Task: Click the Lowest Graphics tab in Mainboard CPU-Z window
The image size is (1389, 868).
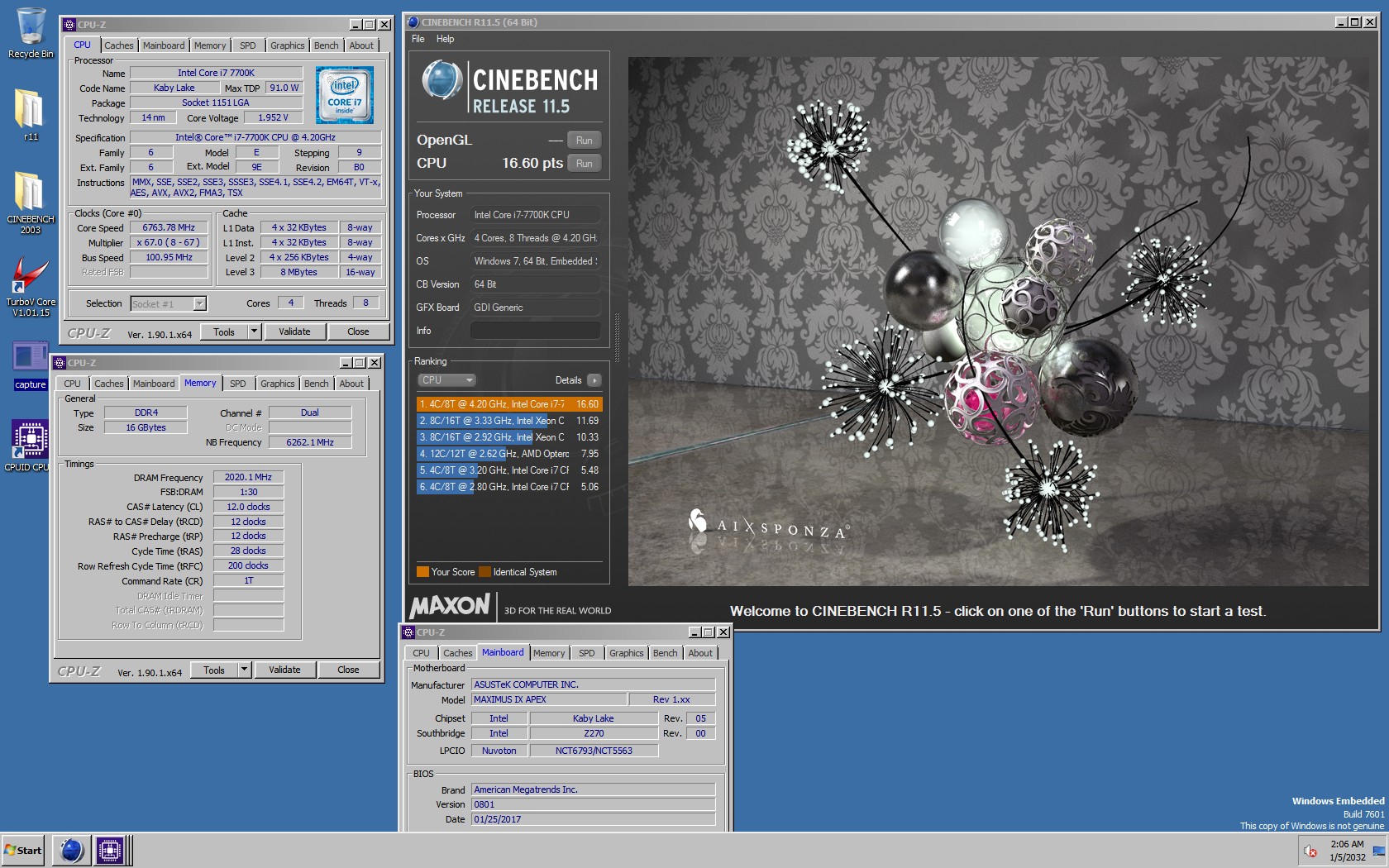Action: [x=626, y=653]
